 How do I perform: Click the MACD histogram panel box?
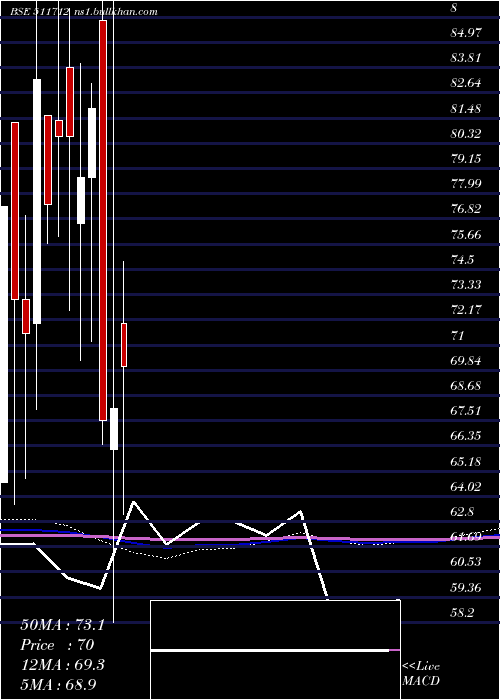click(x=275, y=650)
